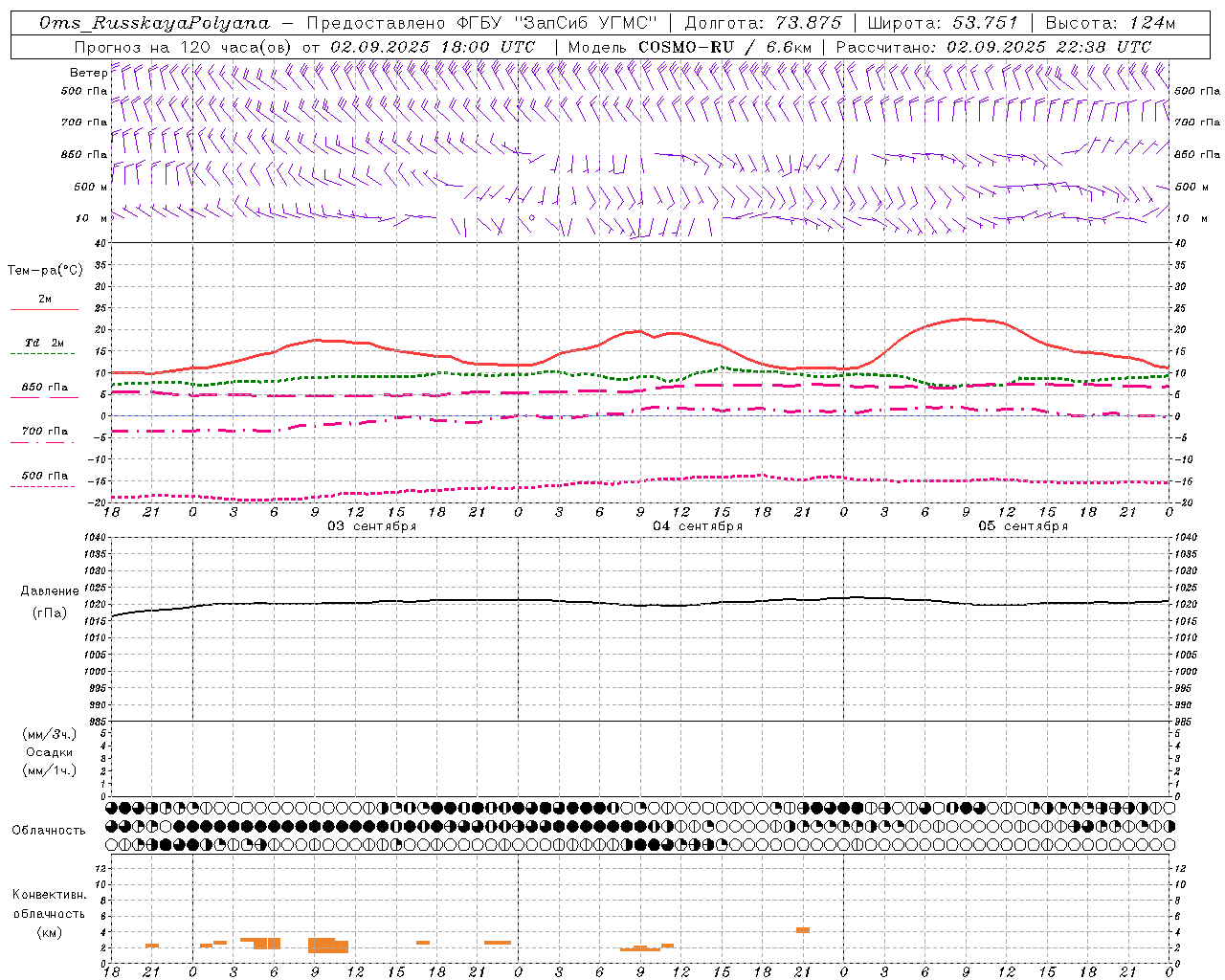Screen dimensions: 1225x980
Task: Click the red 2м legend line sample
Action: [x=44, y=310]
